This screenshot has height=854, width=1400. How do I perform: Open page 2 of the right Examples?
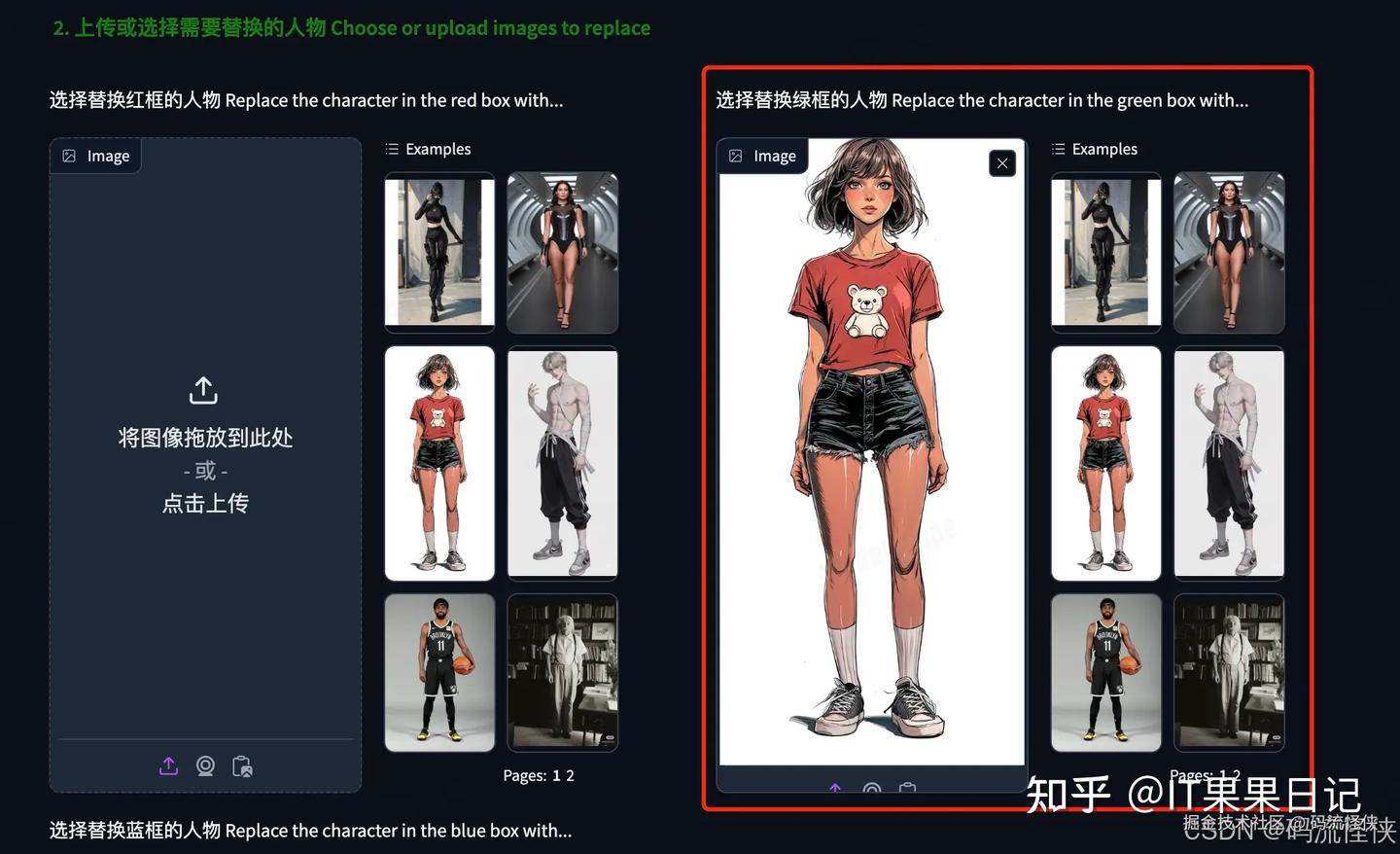click(1237, 774)
